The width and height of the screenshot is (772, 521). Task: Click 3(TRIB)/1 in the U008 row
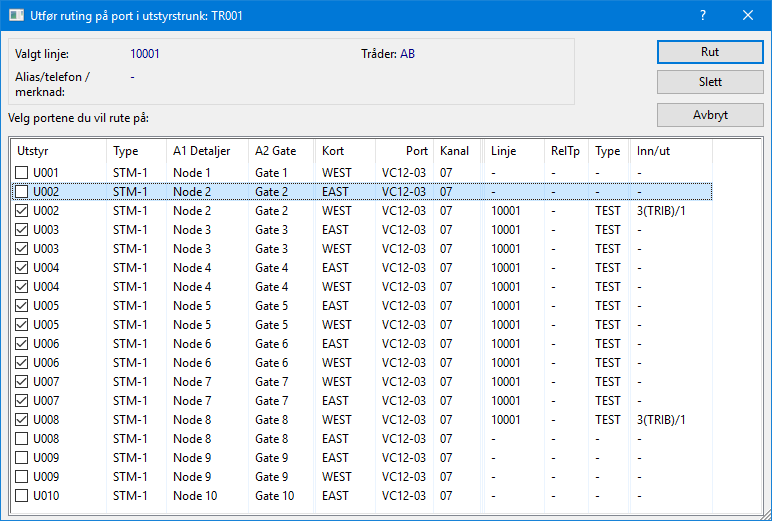coord(661,420)
